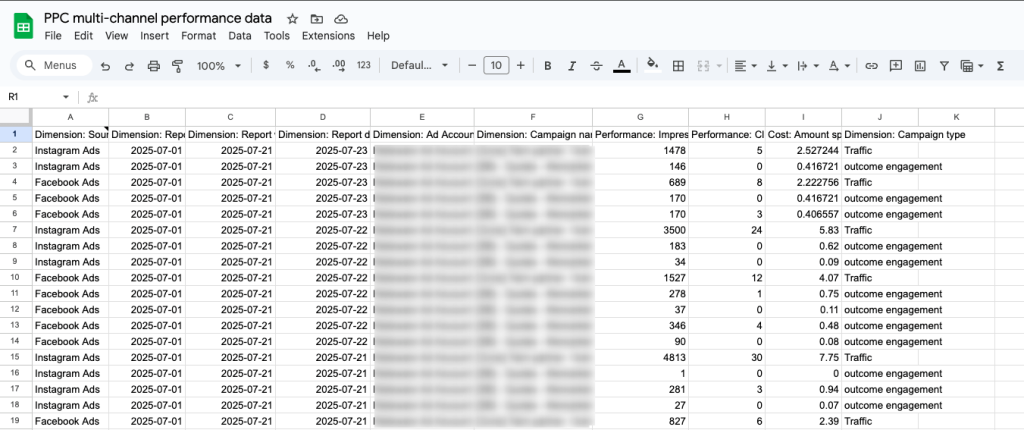The image size is (1024, 430).
Task: Open the Data menu
Action: tap(240, 36)
